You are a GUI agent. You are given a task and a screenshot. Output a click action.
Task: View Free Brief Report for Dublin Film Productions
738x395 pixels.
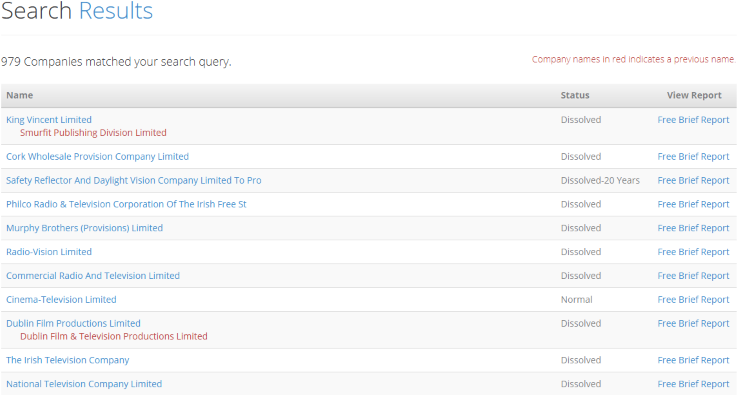pyautogui.click(x=693, y=323)
